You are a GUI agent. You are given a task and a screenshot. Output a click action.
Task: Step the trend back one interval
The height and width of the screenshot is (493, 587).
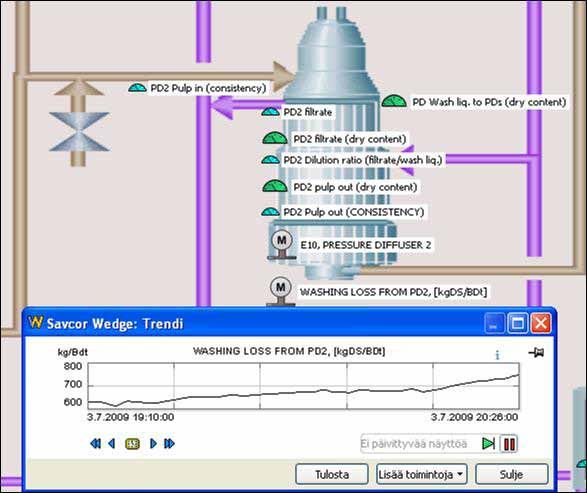111,444
